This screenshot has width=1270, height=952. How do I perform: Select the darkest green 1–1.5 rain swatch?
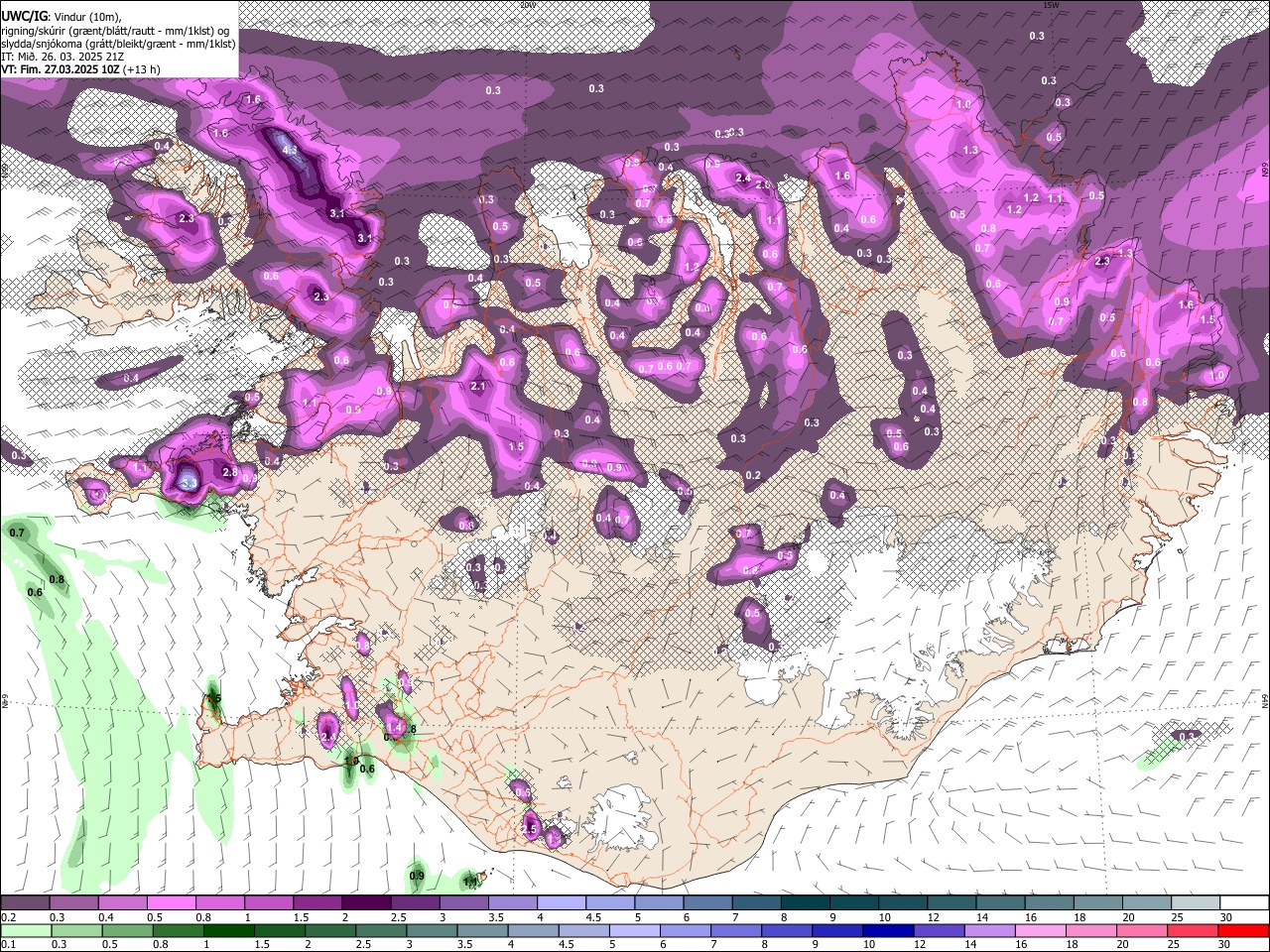(x=228, y=931)
